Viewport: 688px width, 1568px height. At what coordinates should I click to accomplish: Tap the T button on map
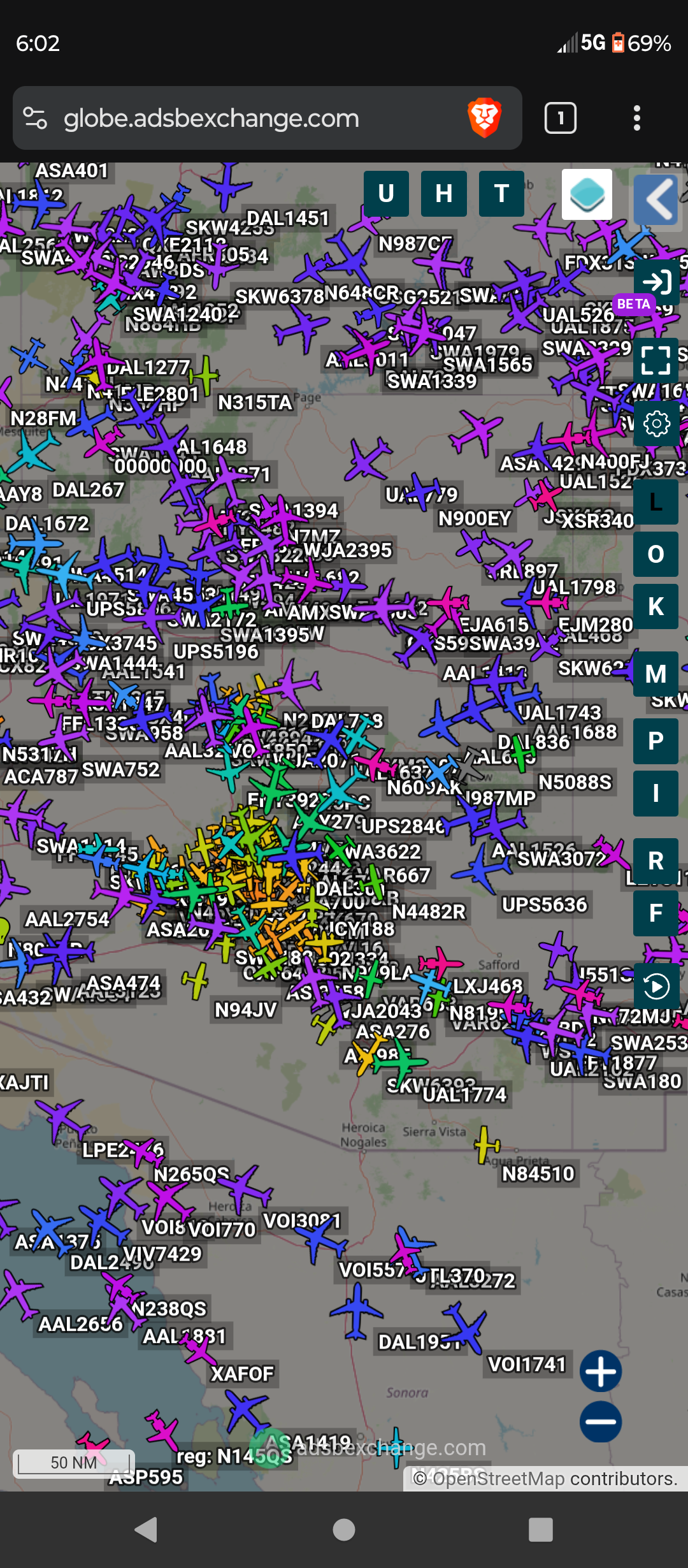501,194
